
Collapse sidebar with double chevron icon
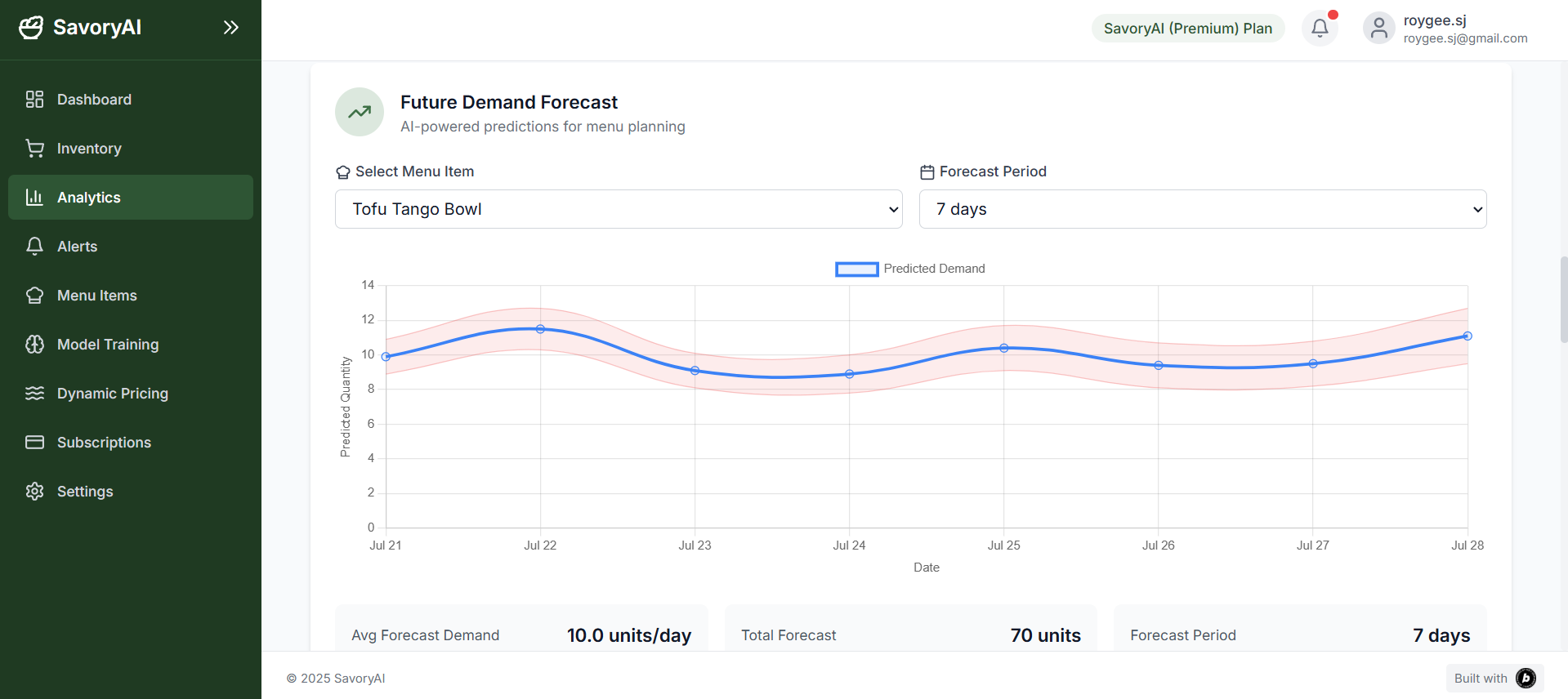click(231, 28)
